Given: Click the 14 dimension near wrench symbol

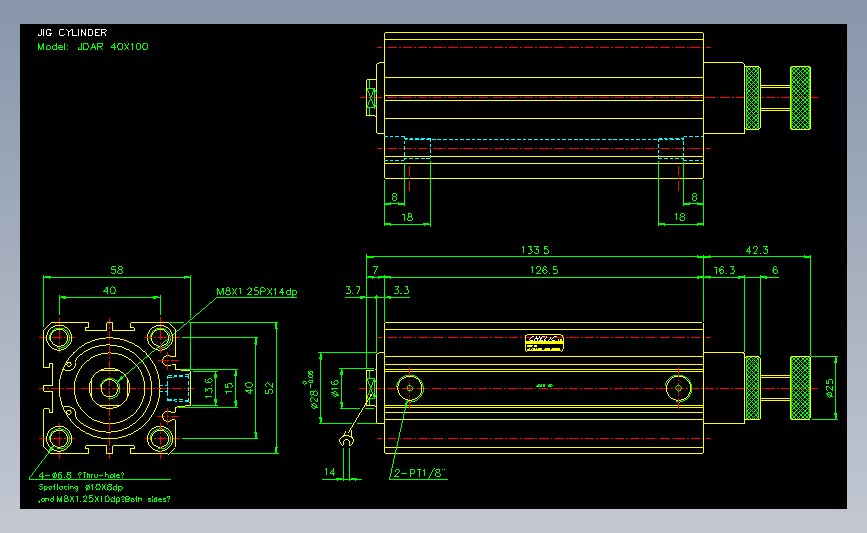Looking at the screenshot, I should pyautogui.click(x=330, y=472).
